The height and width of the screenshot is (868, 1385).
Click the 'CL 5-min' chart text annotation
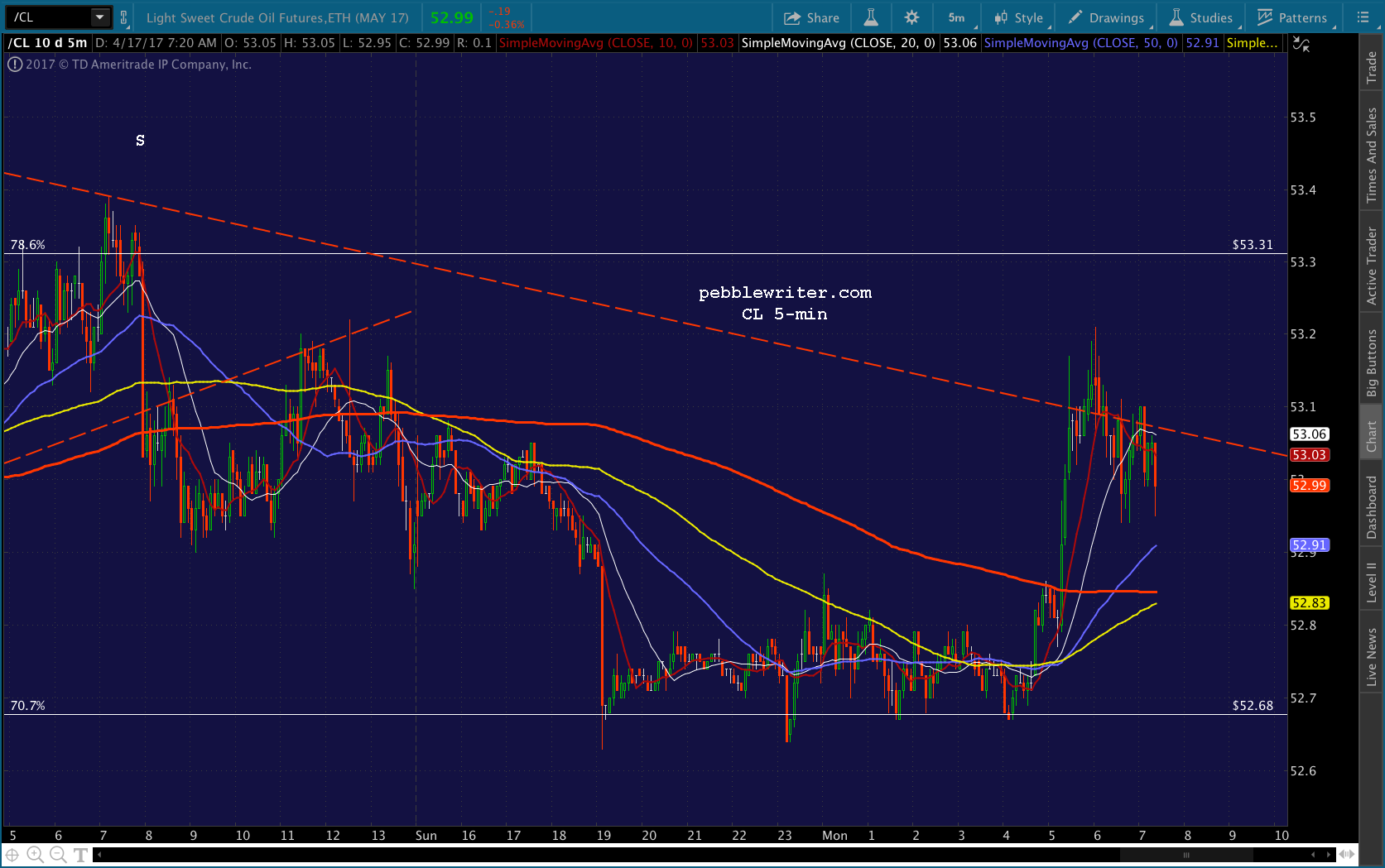pyautogui.click(x=785, y=314)
